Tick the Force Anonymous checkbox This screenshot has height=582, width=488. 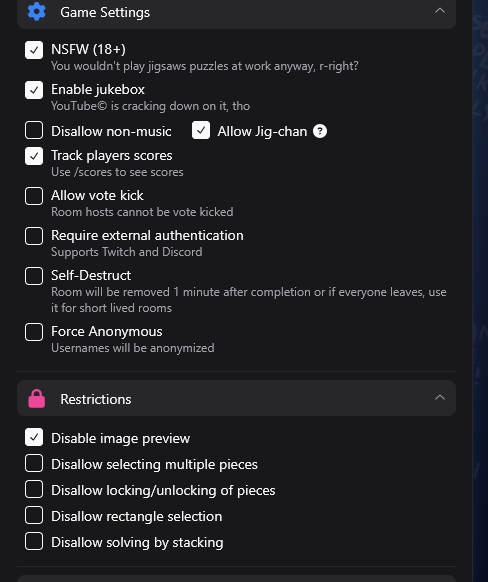[34, 332]
